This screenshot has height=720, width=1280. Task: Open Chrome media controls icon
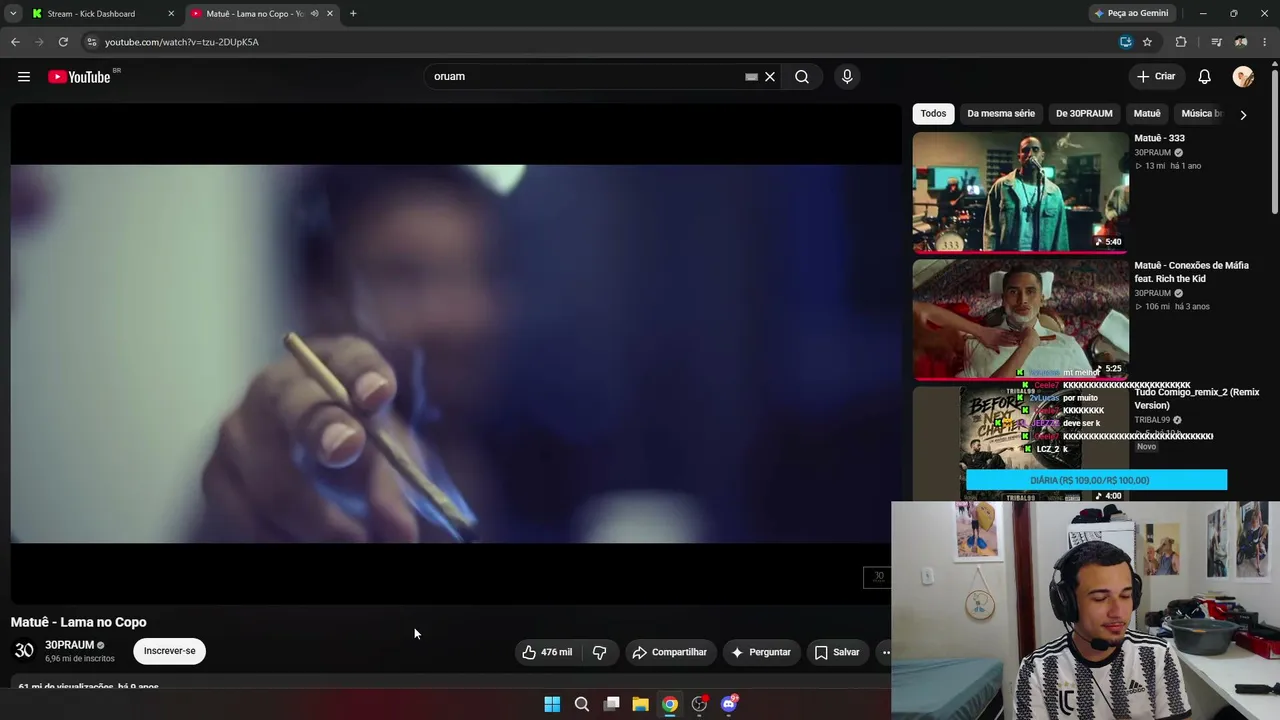coord(1216,42)
